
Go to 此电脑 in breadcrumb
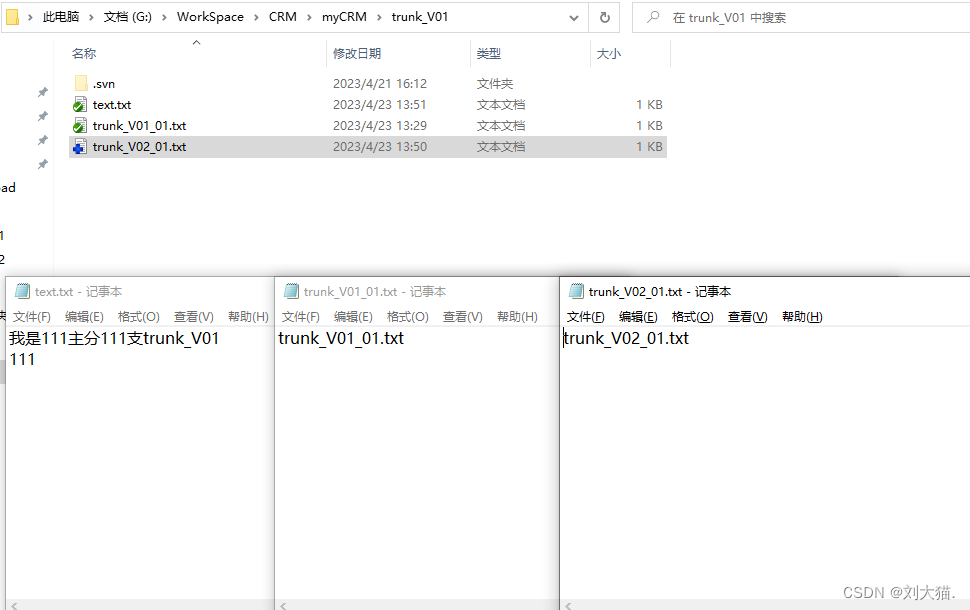click(x=61, y=17)
